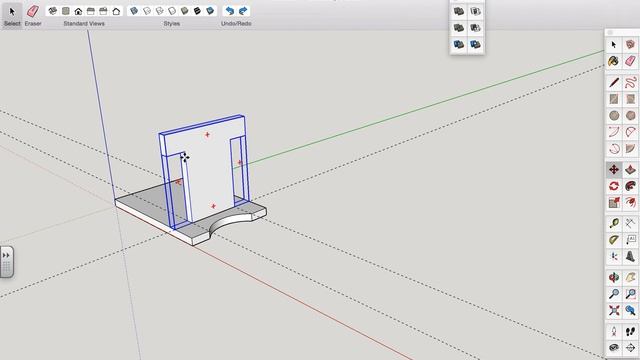Switch to Top standard view
The width and height of the screenshot is (640, 360).
(x=65, y=11)
